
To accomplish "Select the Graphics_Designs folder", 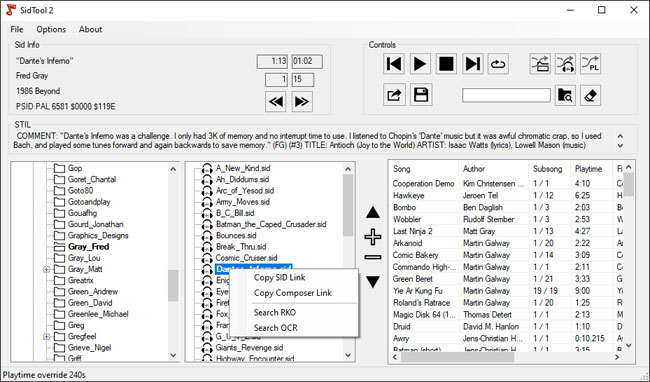I will 98,236.
